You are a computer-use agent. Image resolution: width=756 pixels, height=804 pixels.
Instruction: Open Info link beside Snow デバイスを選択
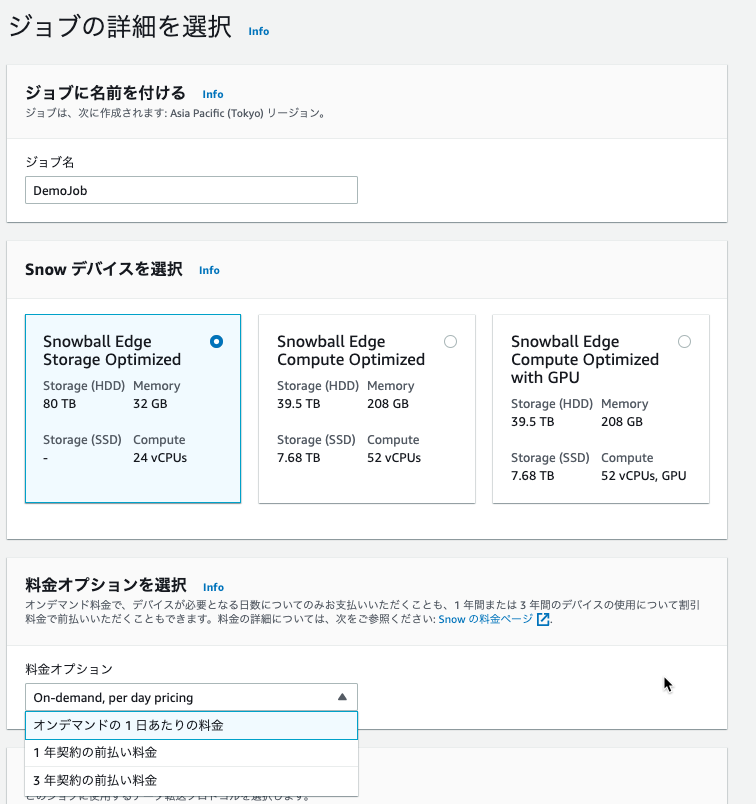pos(209,270)
